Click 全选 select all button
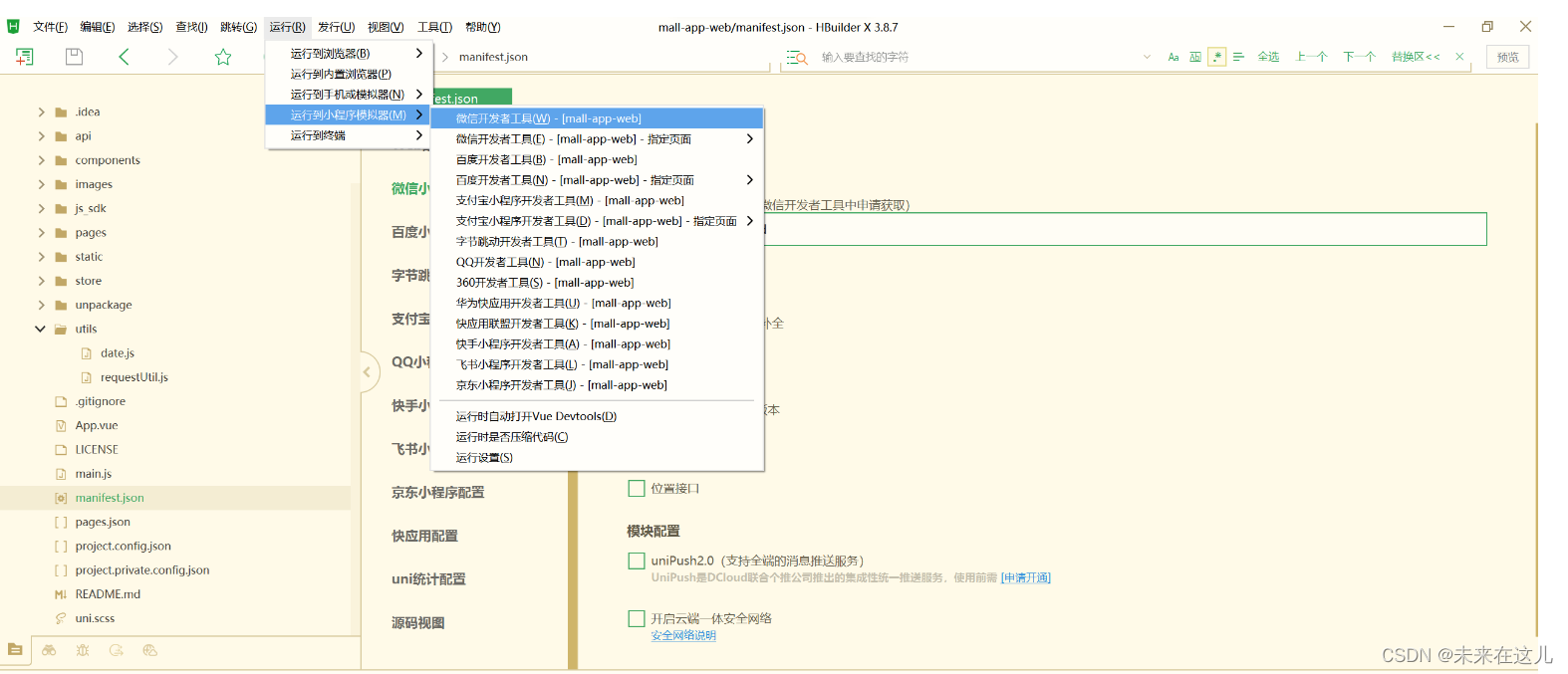The image size is (1568, 674). [x=1268, y=57]
